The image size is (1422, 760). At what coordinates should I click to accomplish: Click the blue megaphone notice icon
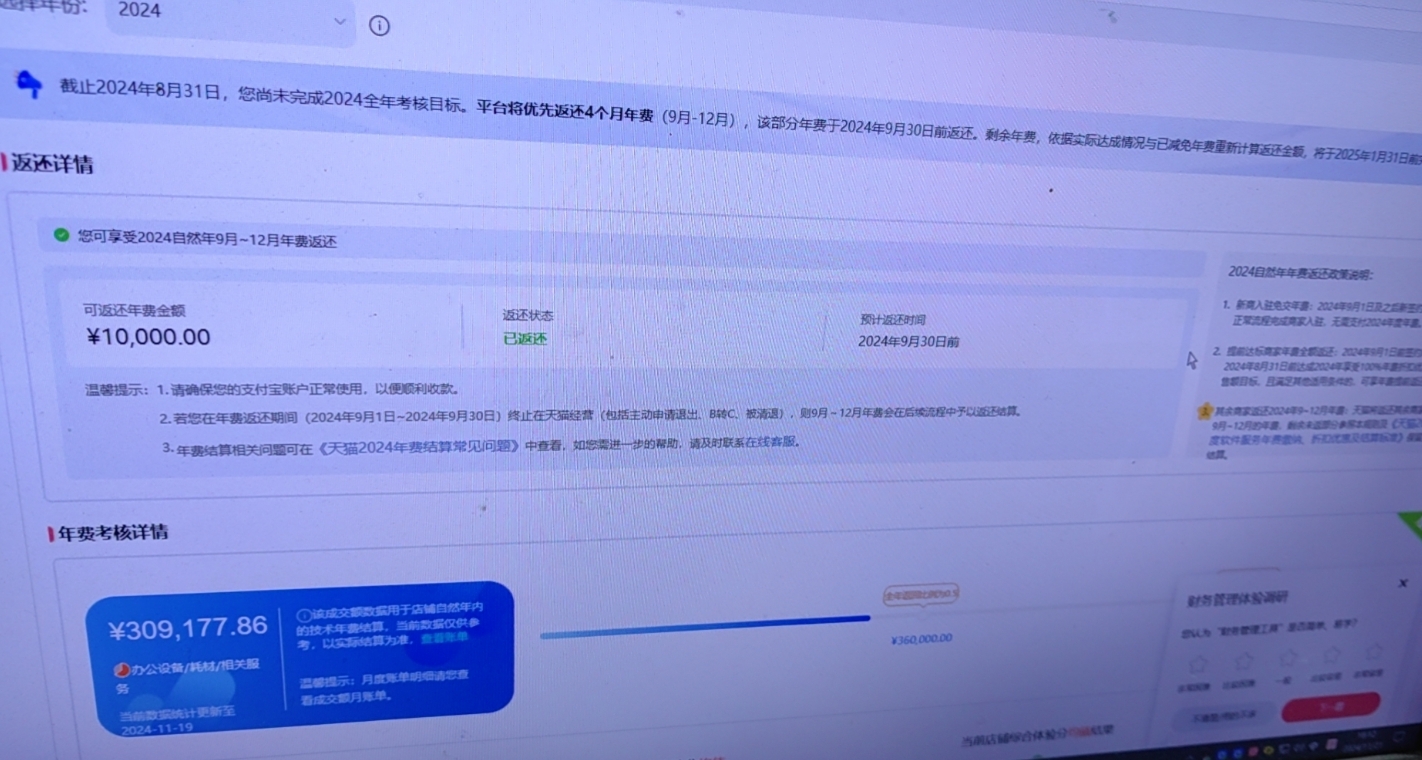(30, 85)
